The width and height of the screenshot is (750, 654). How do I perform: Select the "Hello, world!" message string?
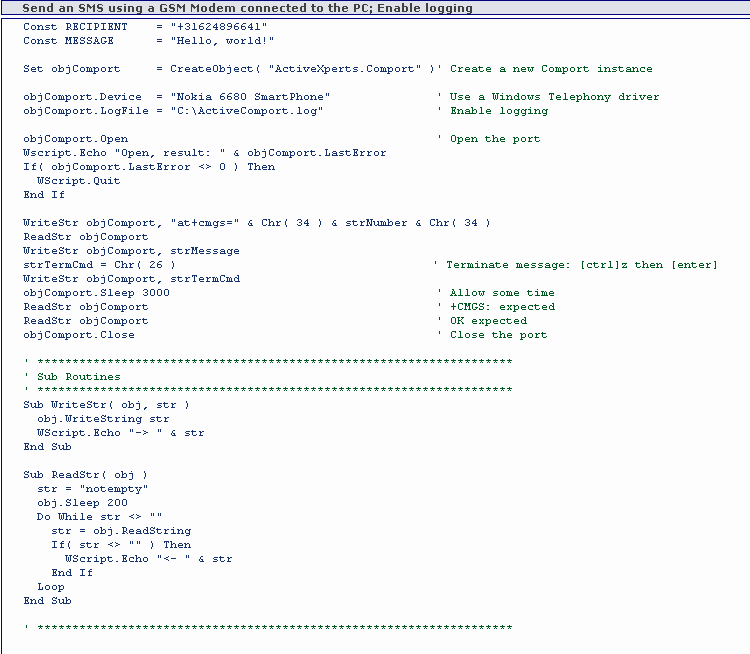coord(222,41)
